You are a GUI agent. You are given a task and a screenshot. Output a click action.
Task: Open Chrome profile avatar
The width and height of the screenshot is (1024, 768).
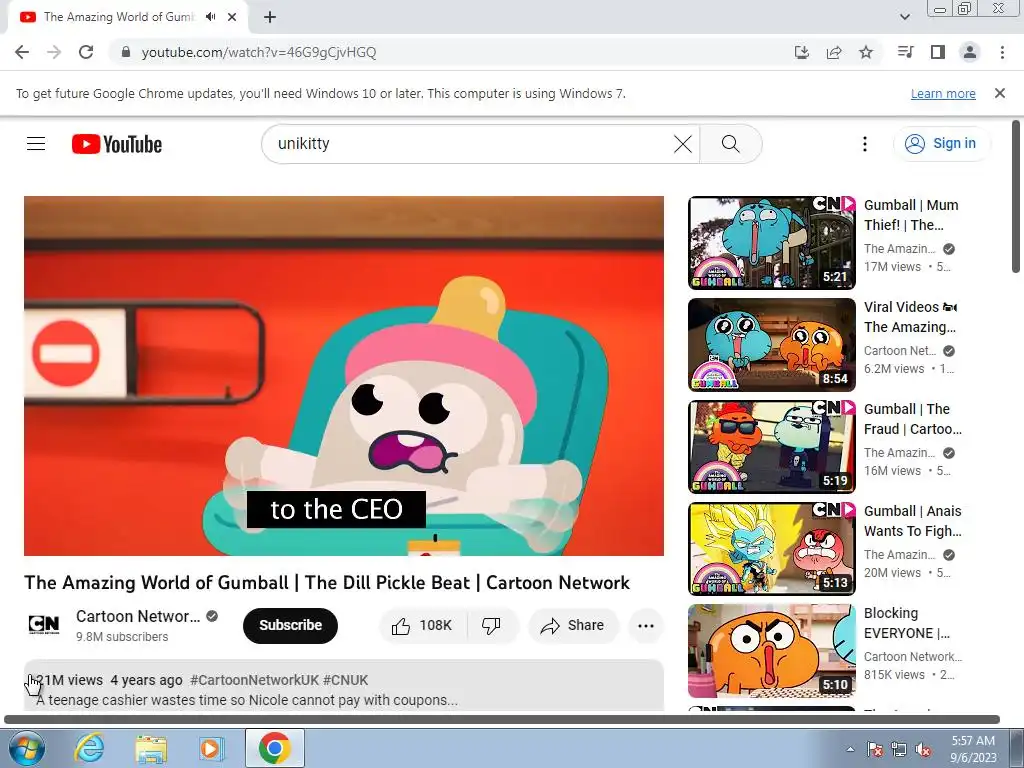[x=970, y=52]
